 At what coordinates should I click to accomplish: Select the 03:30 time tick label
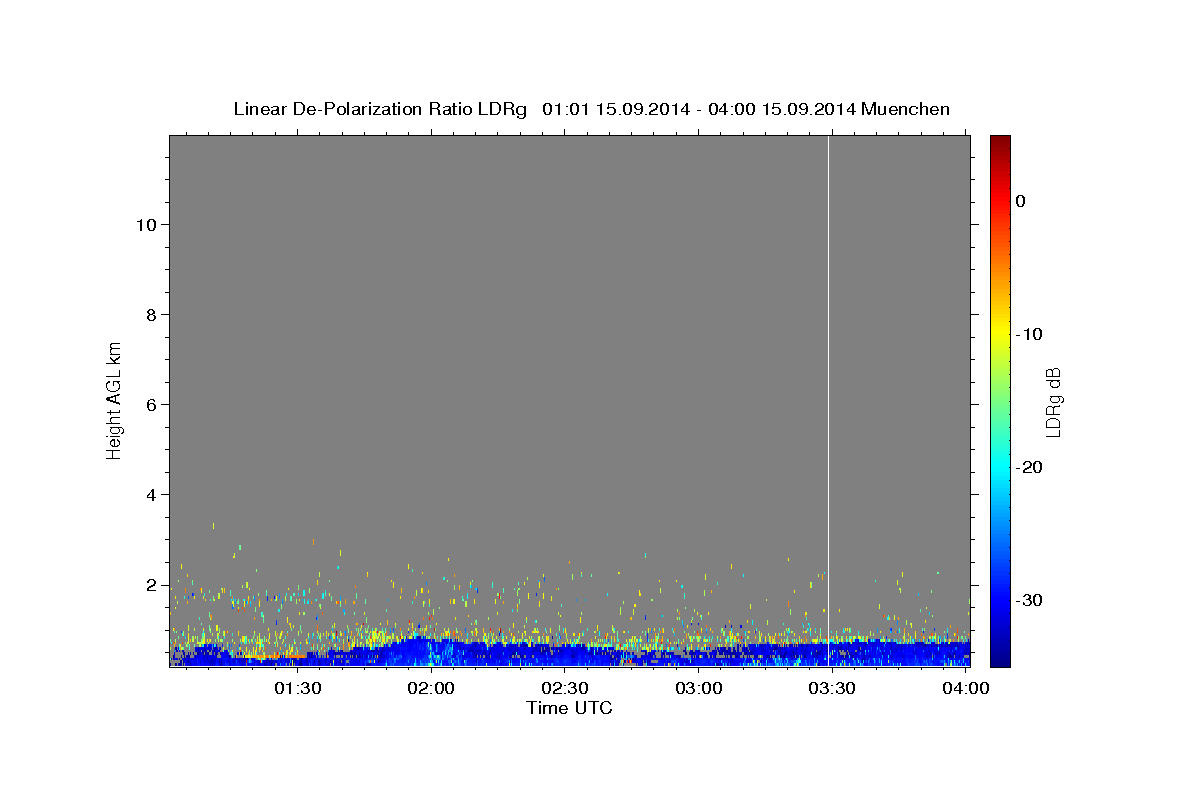[x=832, y=688]
